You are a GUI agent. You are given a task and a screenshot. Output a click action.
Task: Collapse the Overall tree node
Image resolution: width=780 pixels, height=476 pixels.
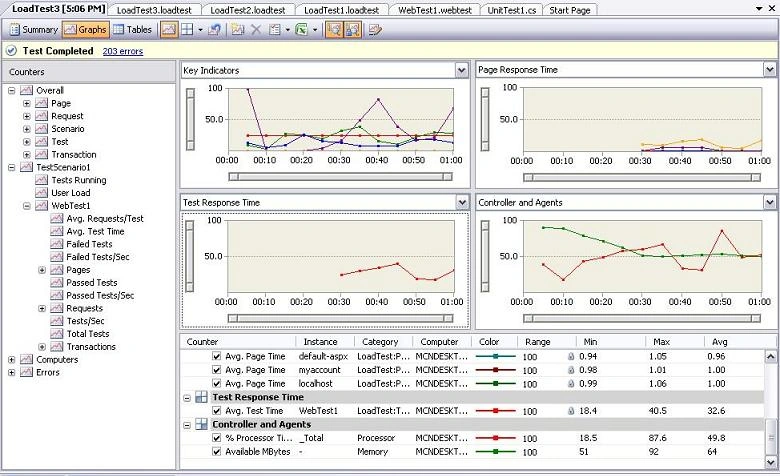point(11,91)
